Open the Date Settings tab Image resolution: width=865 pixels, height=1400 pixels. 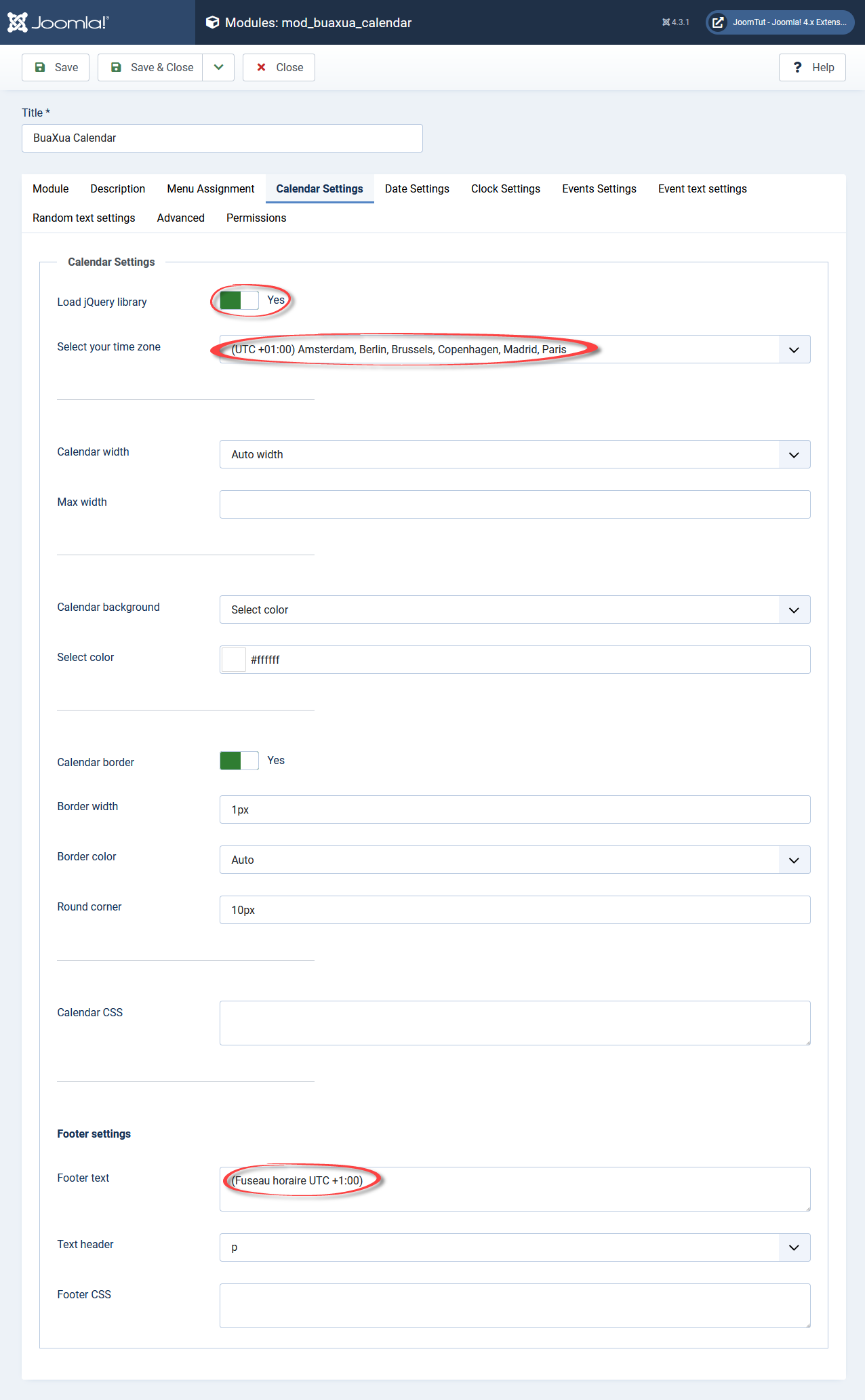pos(417,188)
